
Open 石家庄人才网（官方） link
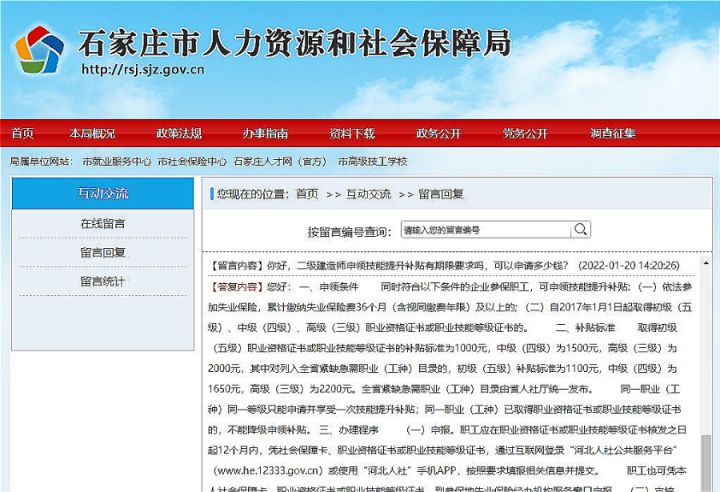tap(281, 161)
